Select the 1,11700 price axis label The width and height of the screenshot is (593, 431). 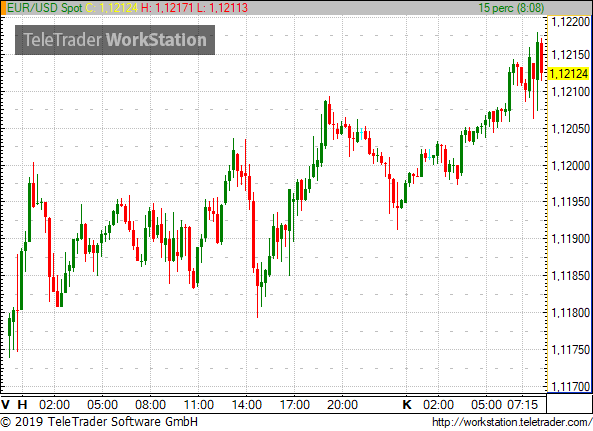(571, 387)
